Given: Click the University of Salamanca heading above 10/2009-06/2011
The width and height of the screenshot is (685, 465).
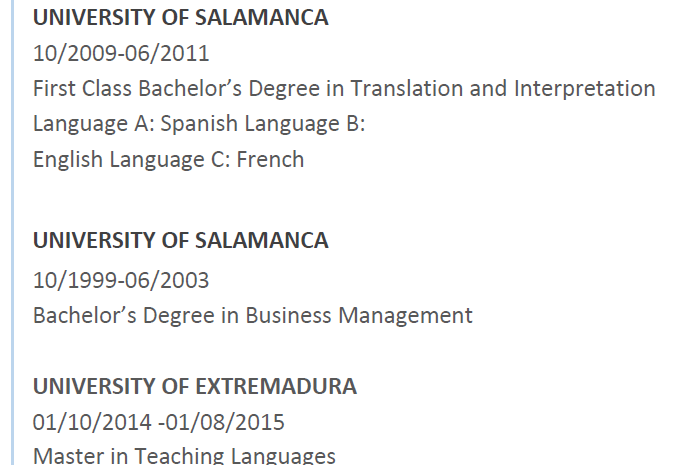Looking at the screenshot, I should pos(180,18).
